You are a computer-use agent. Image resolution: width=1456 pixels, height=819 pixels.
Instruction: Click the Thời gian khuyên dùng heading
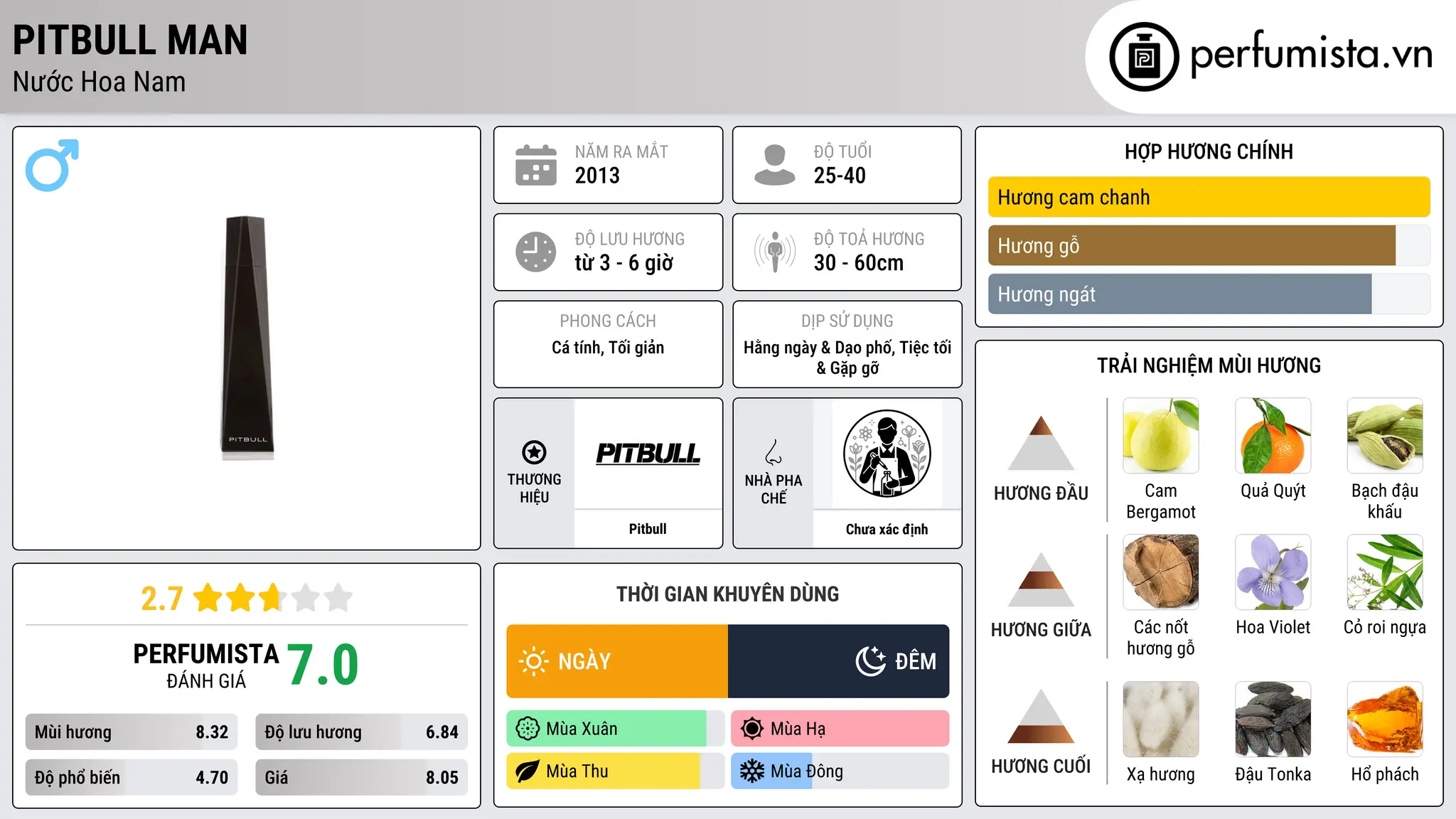[727, 594]
